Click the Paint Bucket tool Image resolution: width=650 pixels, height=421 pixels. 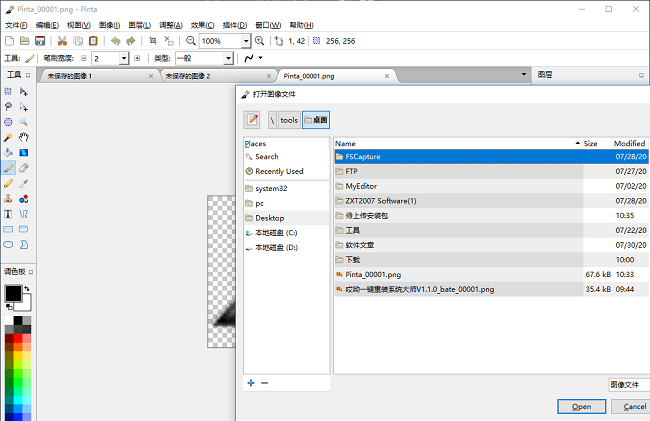[9, 152]
